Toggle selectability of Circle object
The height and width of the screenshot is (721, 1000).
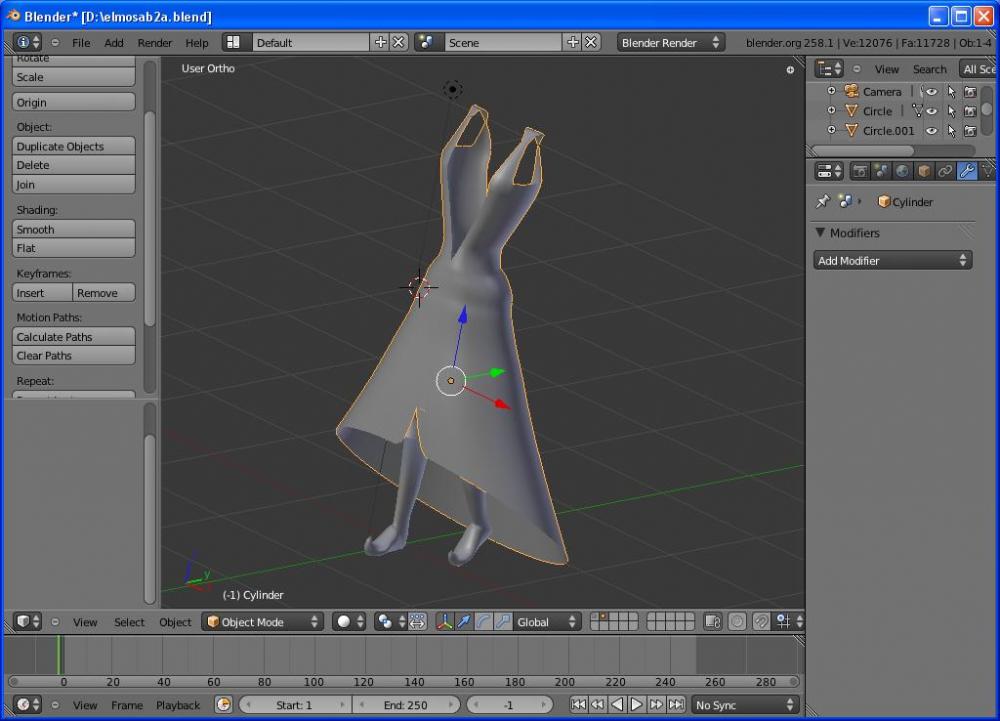pos(951,111)
